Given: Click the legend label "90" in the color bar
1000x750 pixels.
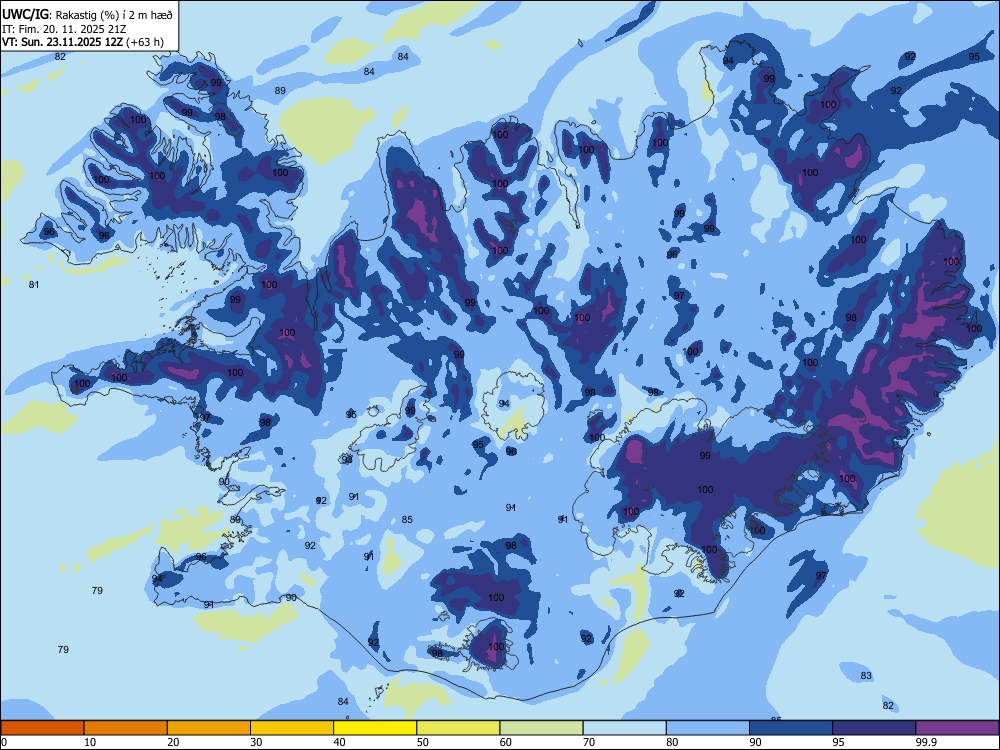Looking at the screenshot, I should pos(755,742).
